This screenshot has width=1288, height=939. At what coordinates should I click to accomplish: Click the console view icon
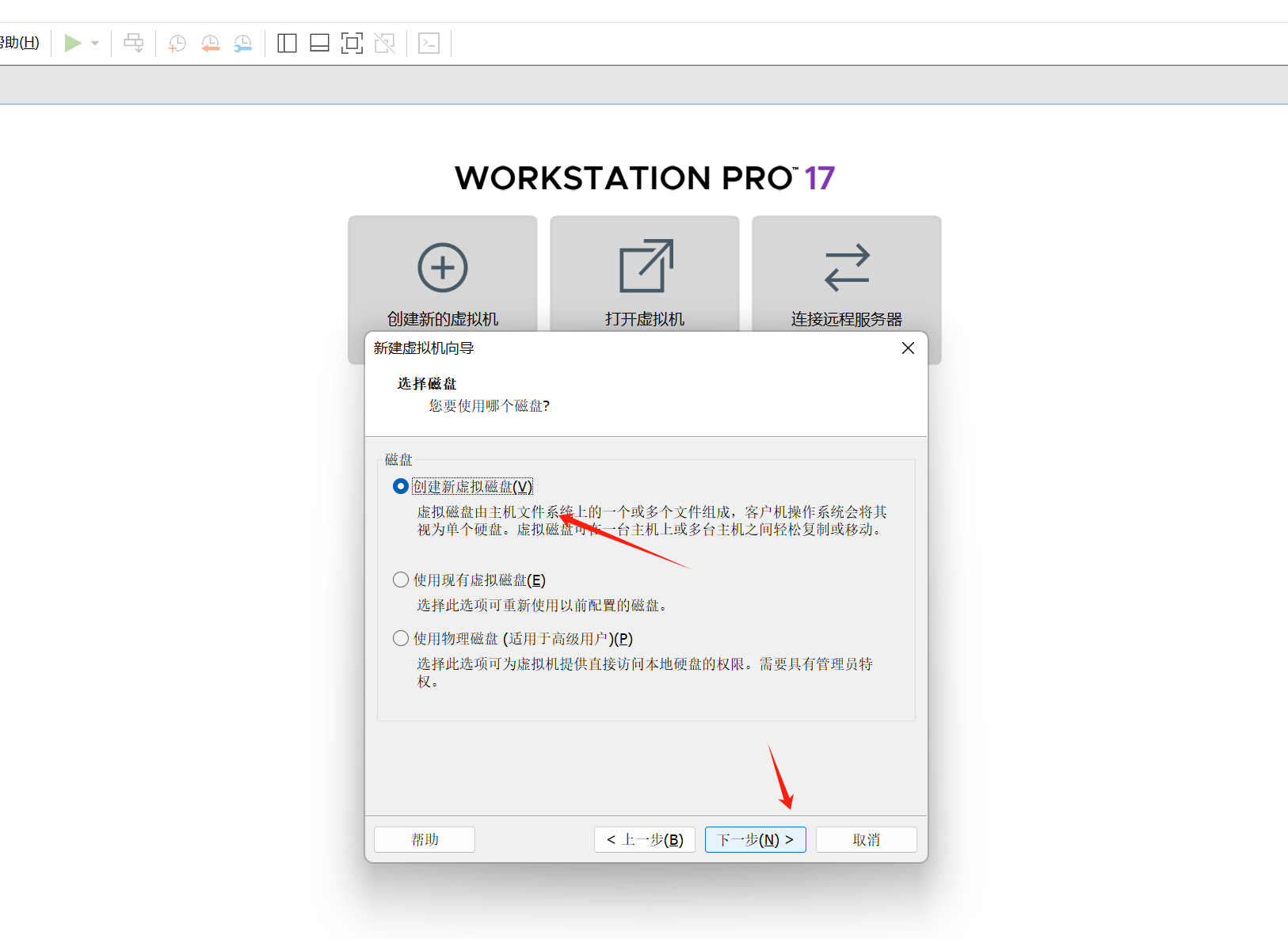[429, 44]
